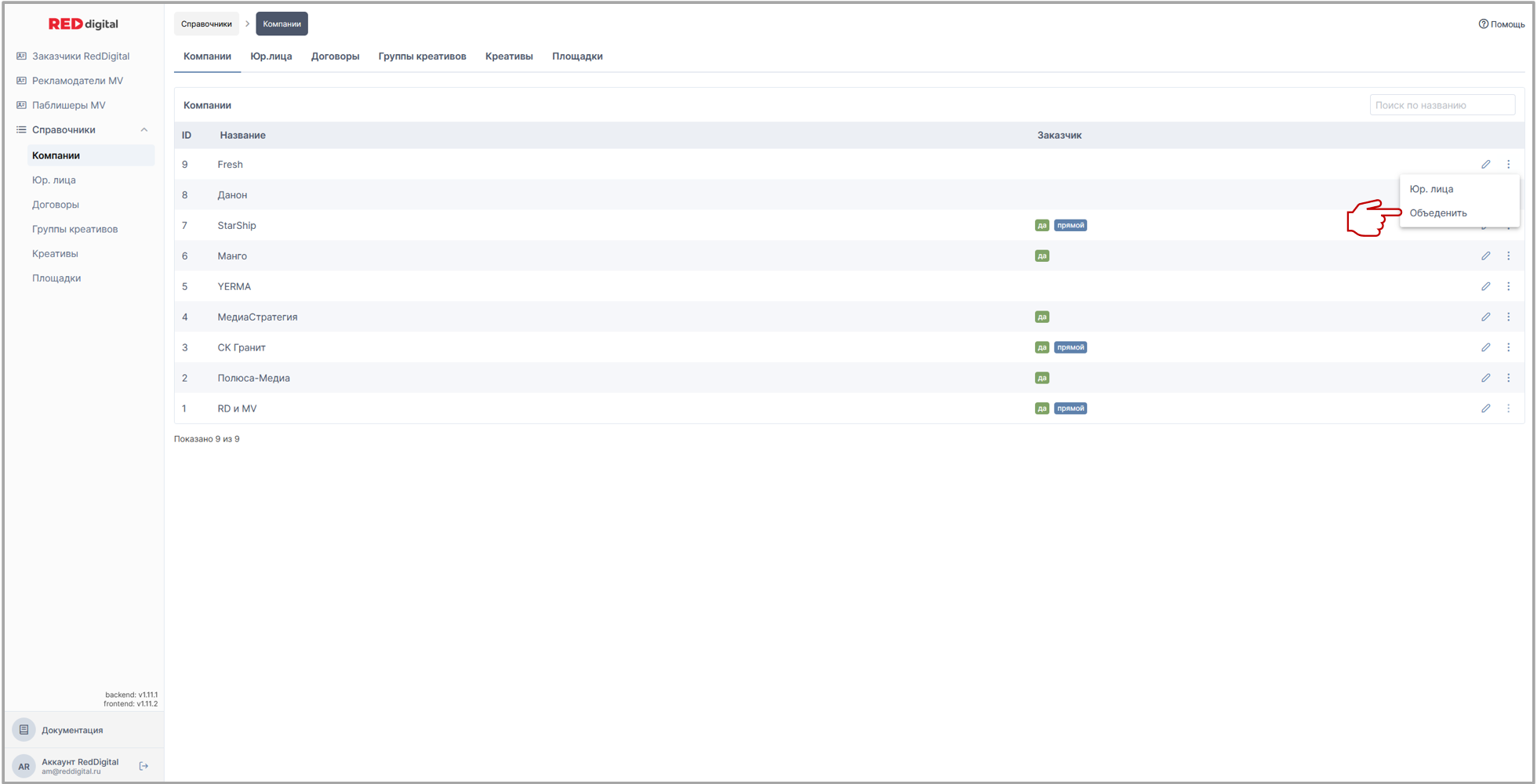Click the edit pencil for YERMA row

[x=1485, y=287]
